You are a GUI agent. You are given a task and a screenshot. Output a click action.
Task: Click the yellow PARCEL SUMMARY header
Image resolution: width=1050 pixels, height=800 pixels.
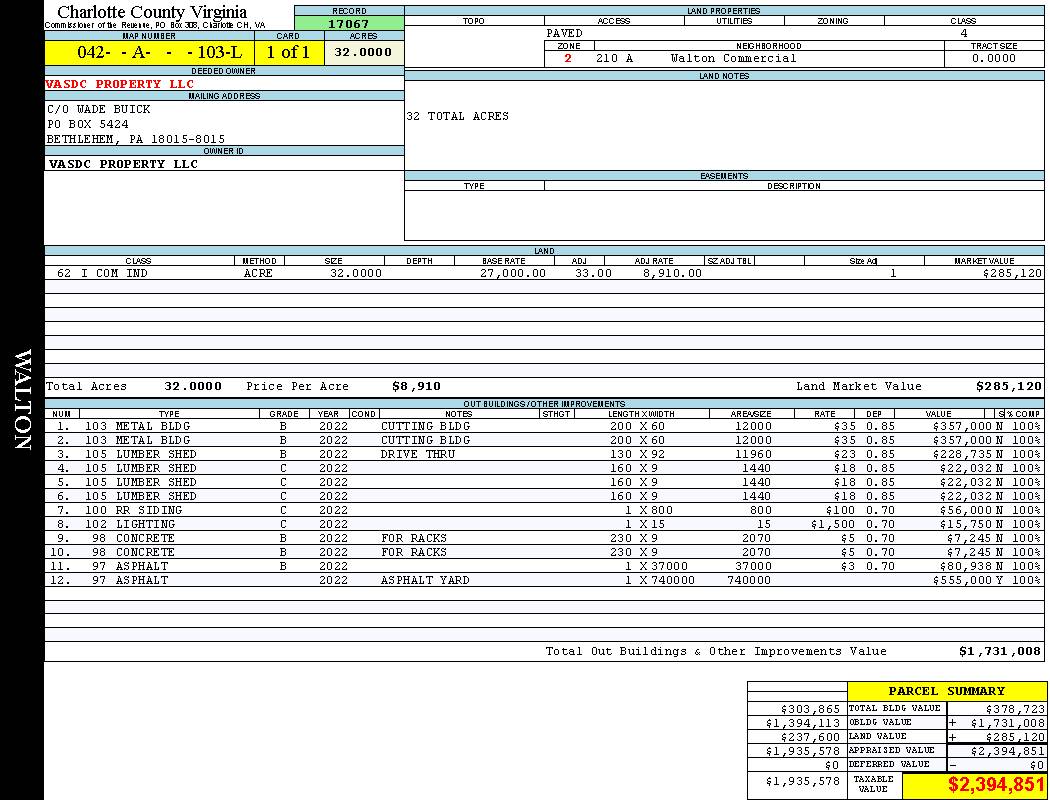point(946,691)
